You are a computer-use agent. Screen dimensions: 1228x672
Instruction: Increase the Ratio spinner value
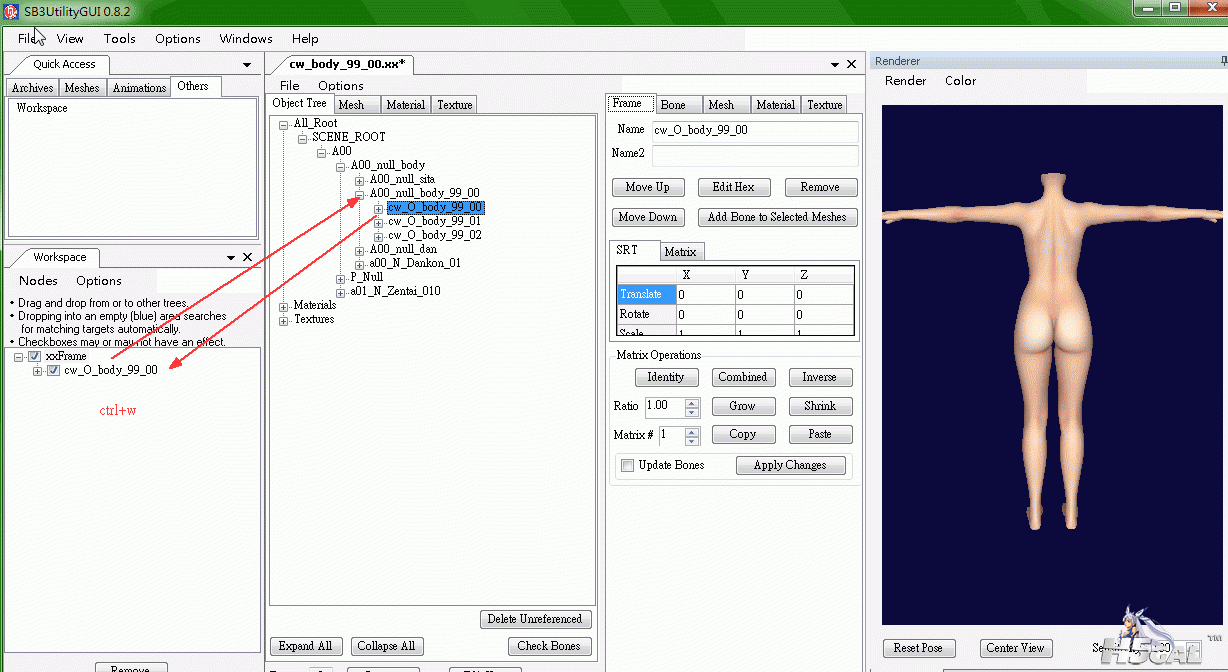click(x=692, y=402)
